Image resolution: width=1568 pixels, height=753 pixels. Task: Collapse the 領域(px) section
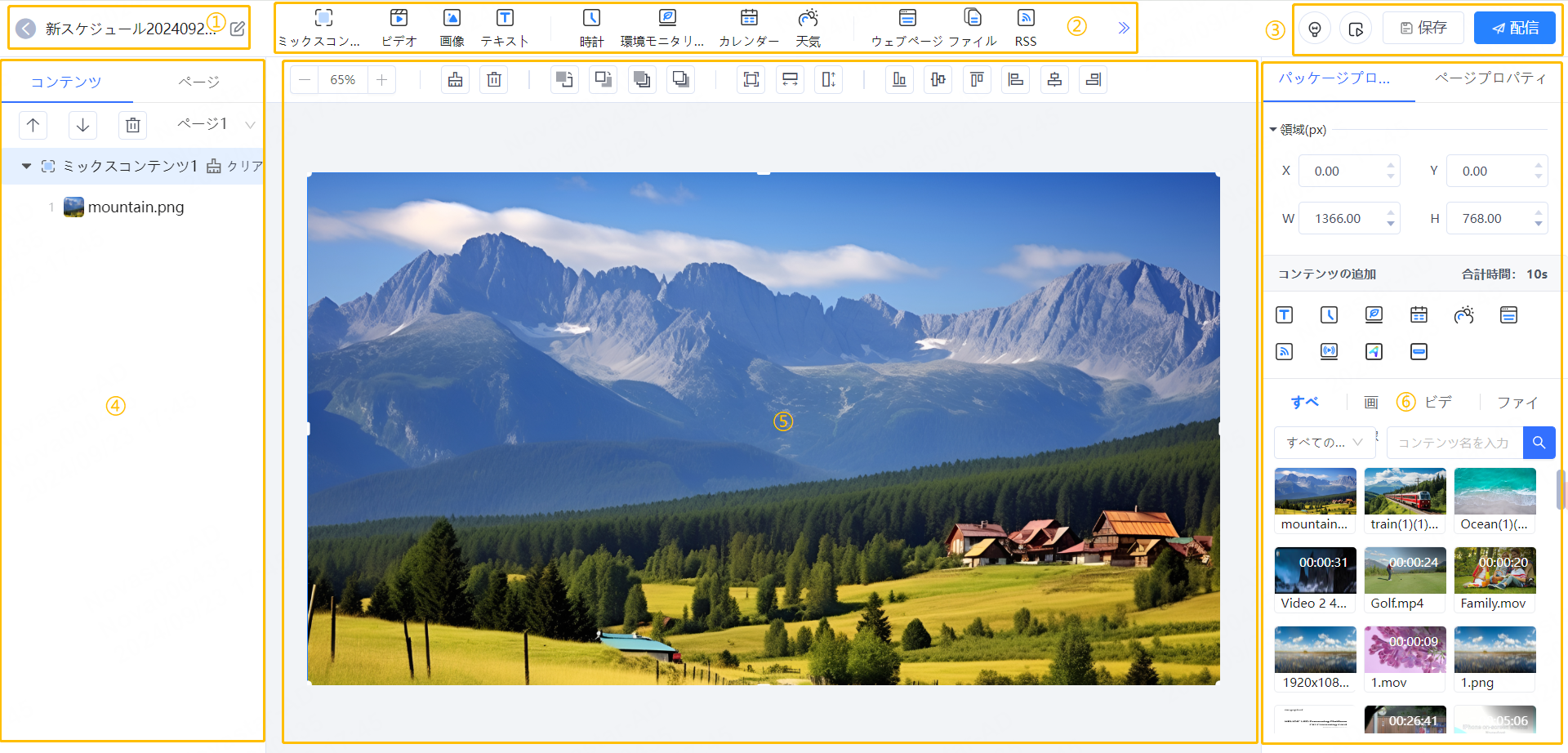(1272, 130)
